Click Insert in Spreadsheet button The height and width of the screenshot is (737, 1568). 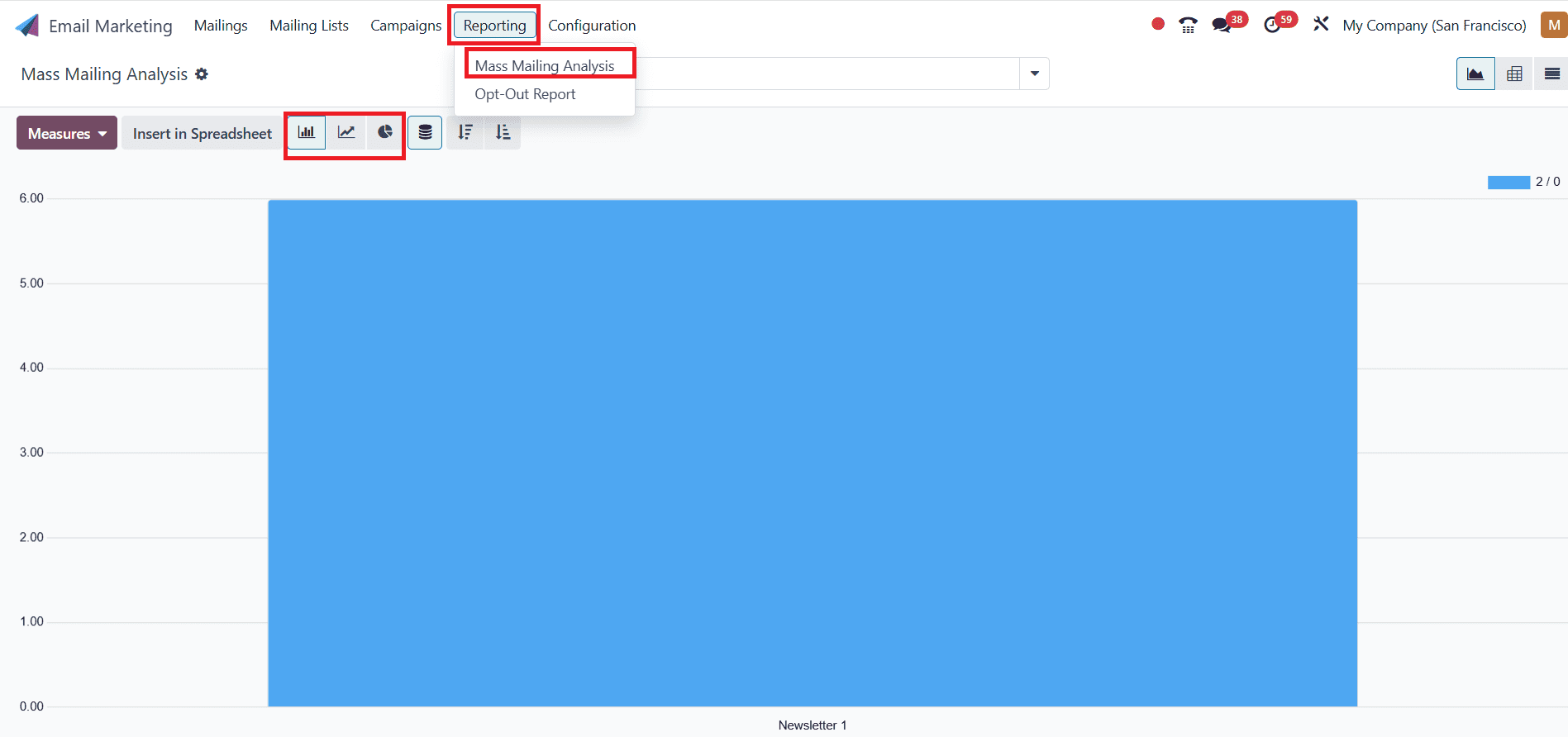pos(203,133)
